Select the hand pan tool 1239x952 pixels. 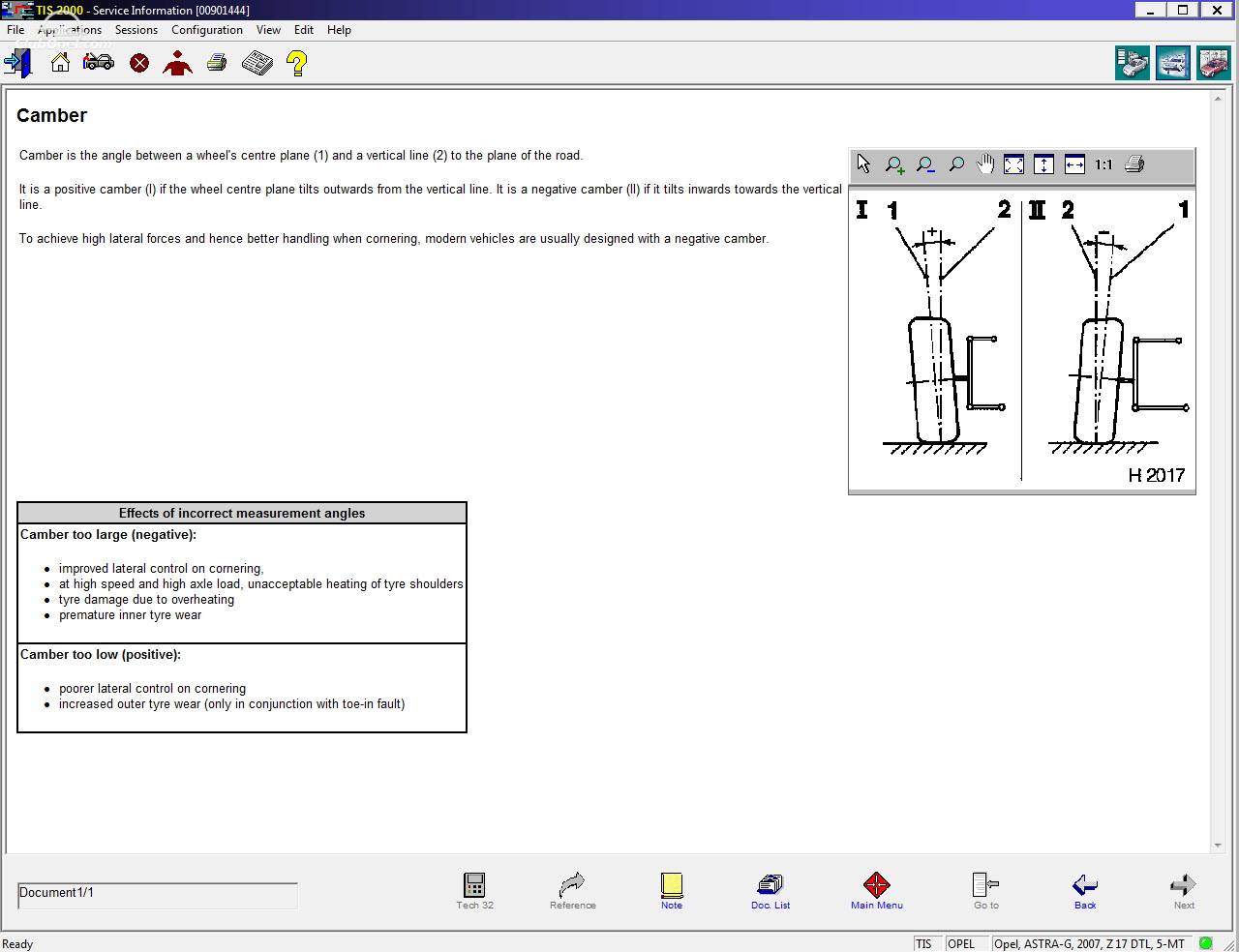point(985,164)
